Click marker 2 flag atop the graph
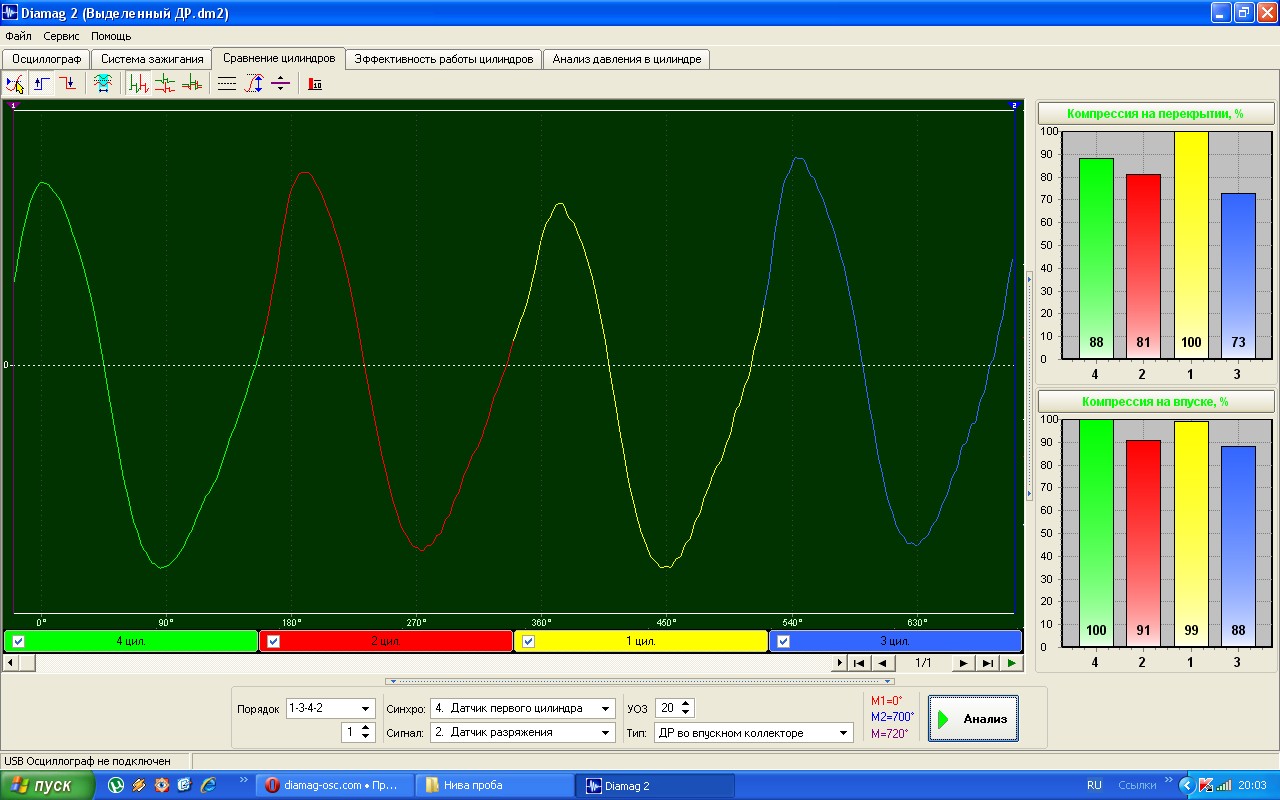 (1014, 105)
